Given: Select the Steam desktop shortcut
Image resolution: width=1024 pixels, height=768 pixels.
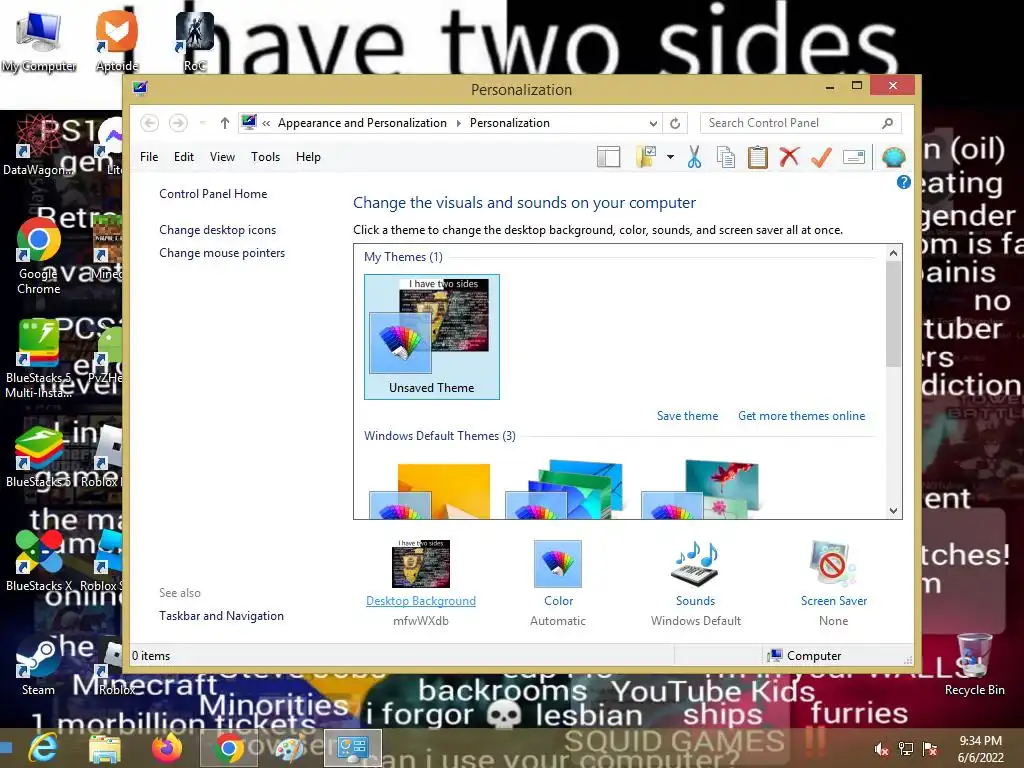Looking at the screenshot, I should coord(39,665).
